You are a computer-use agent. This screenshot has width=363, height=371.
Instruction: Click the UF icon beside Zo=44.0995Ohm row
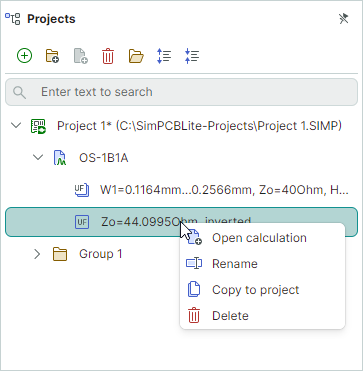82,222
